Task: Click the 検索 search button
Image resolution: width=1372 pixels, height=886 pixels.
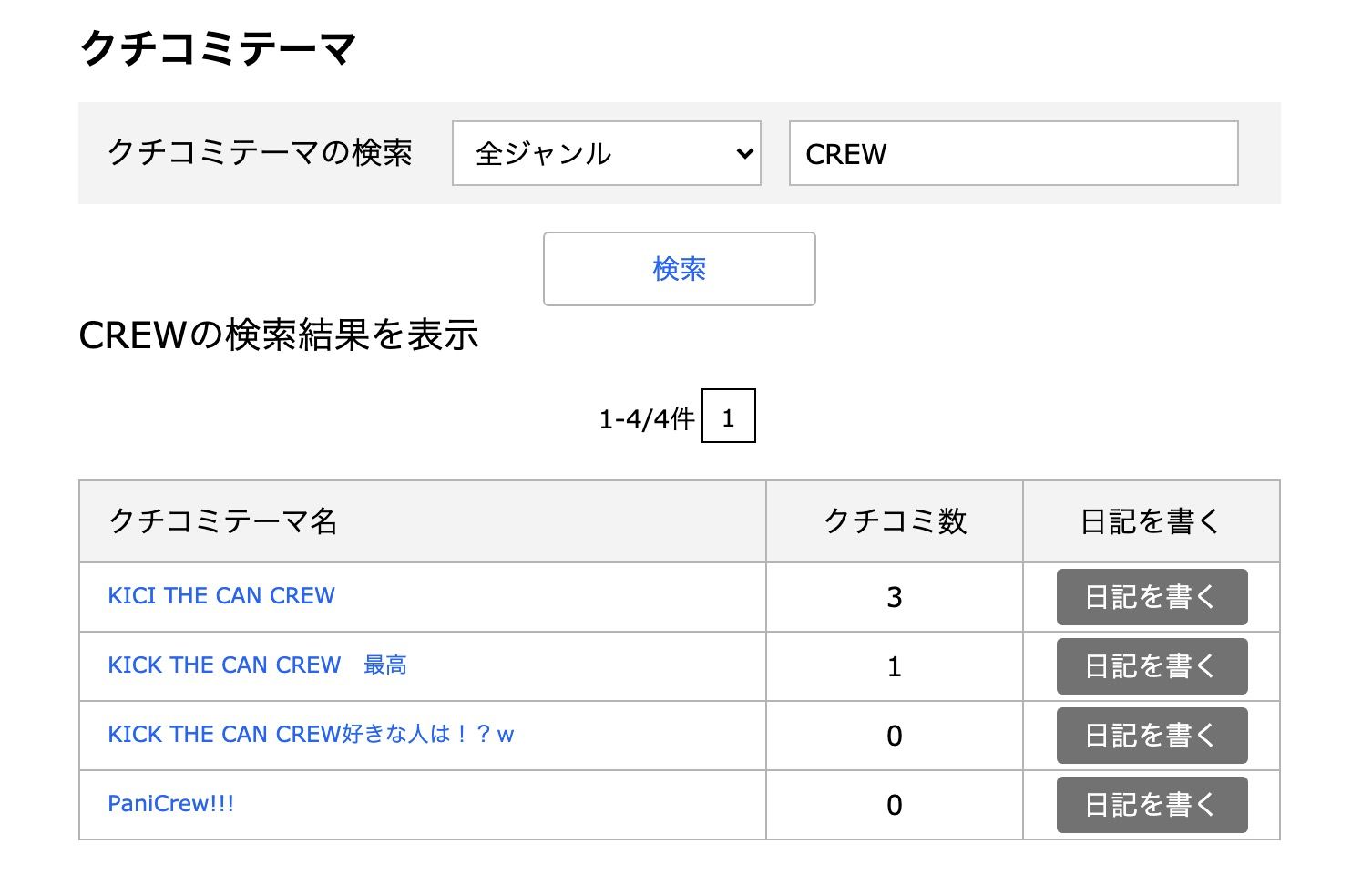Action: tap(680, 269)
